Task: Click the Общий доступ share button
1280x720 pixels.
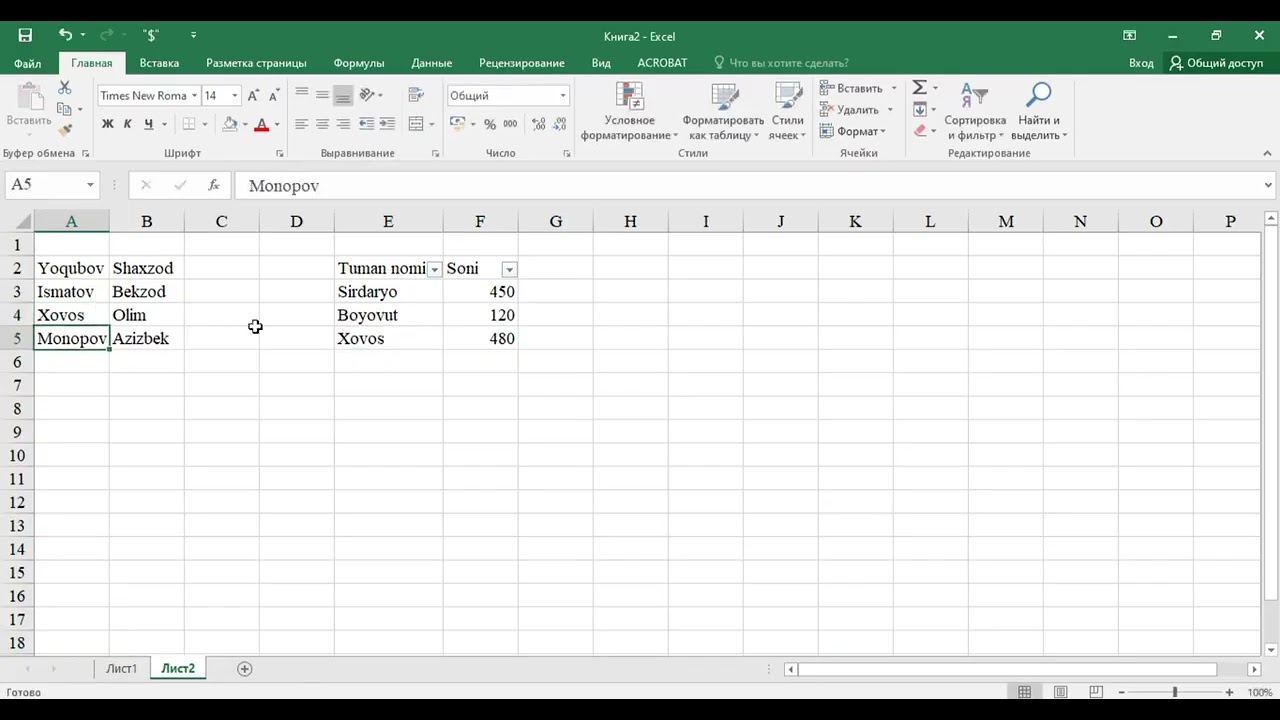Action: click(x=1217, y=63)
